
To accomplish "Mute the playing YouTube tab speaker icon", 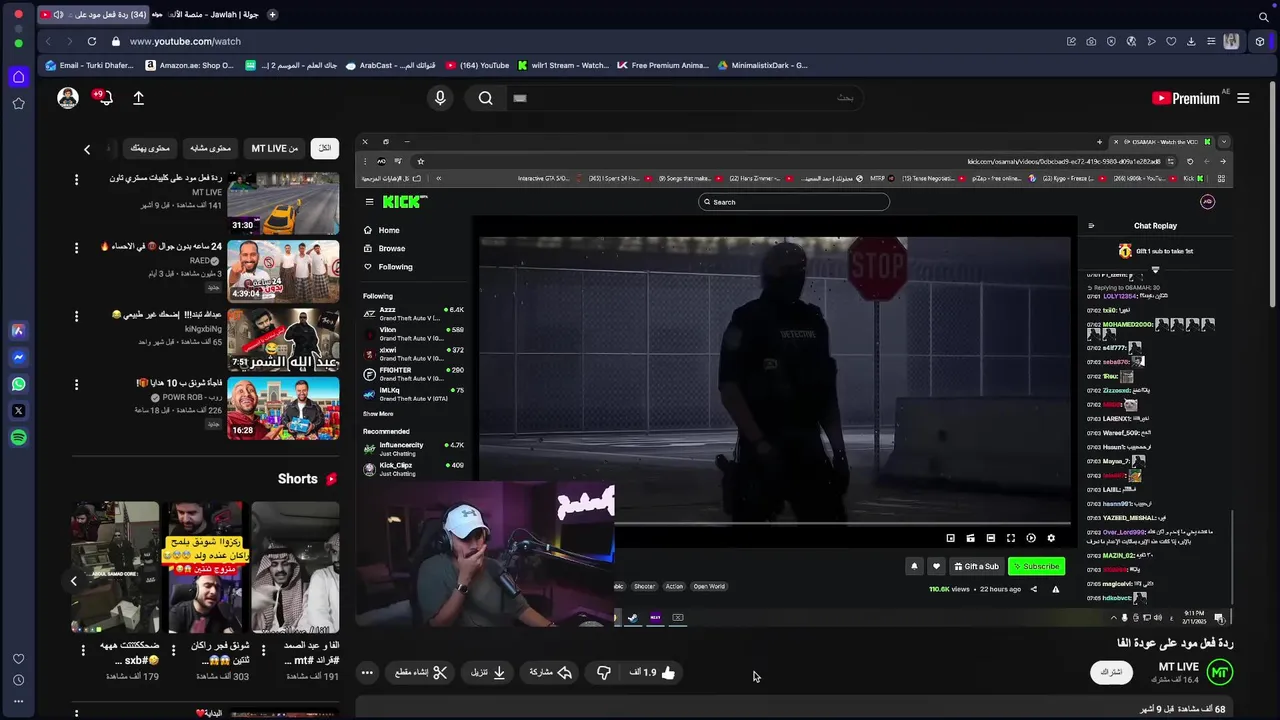I will coord(58,15).
